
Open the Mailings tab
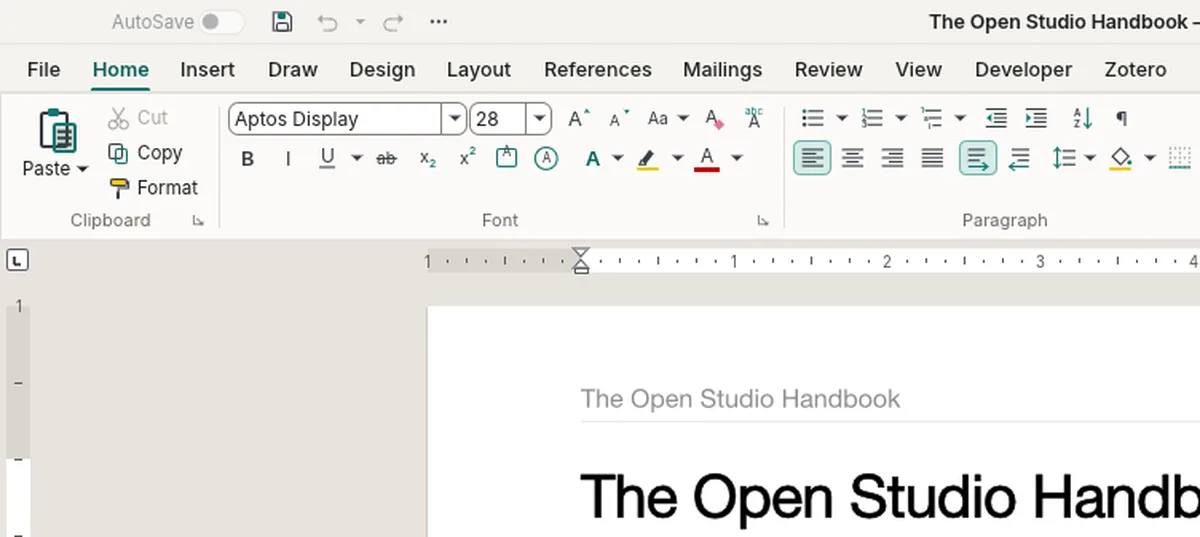click(722, 70)
